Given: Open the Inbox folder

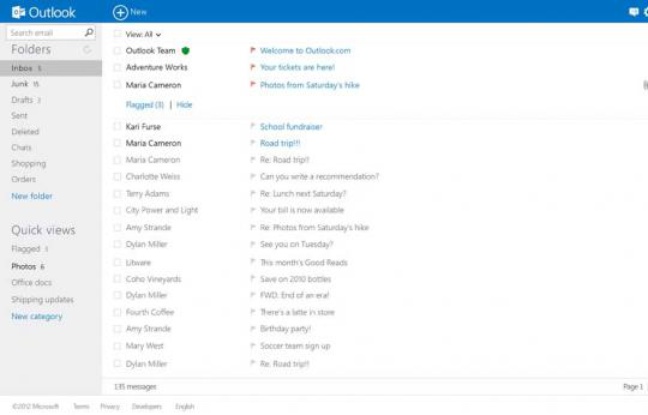Looking at the screenshot, I should tap(51, 68).
